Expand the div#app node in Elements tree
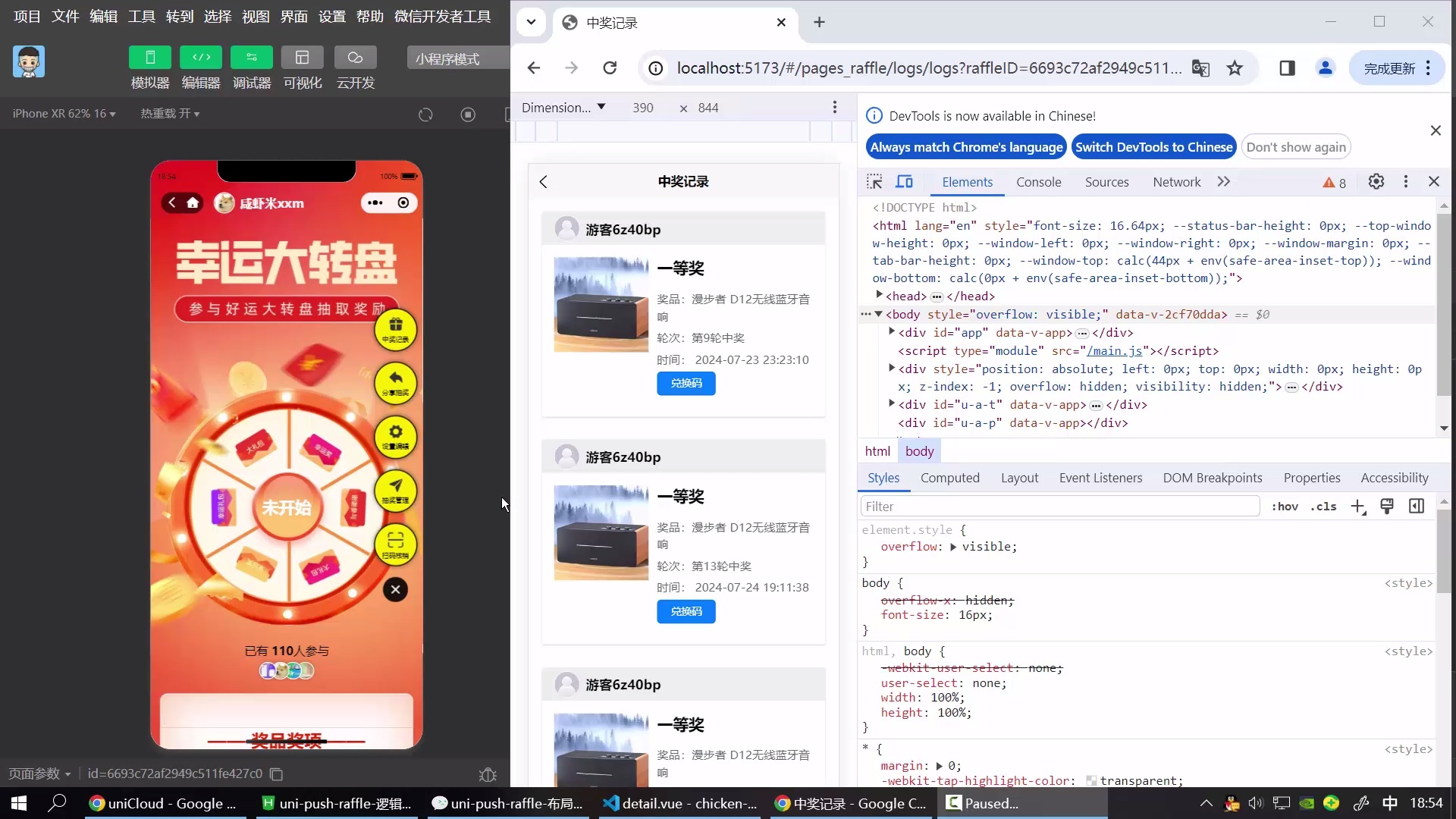This screenshot has width=1456, height=819. 891,332
